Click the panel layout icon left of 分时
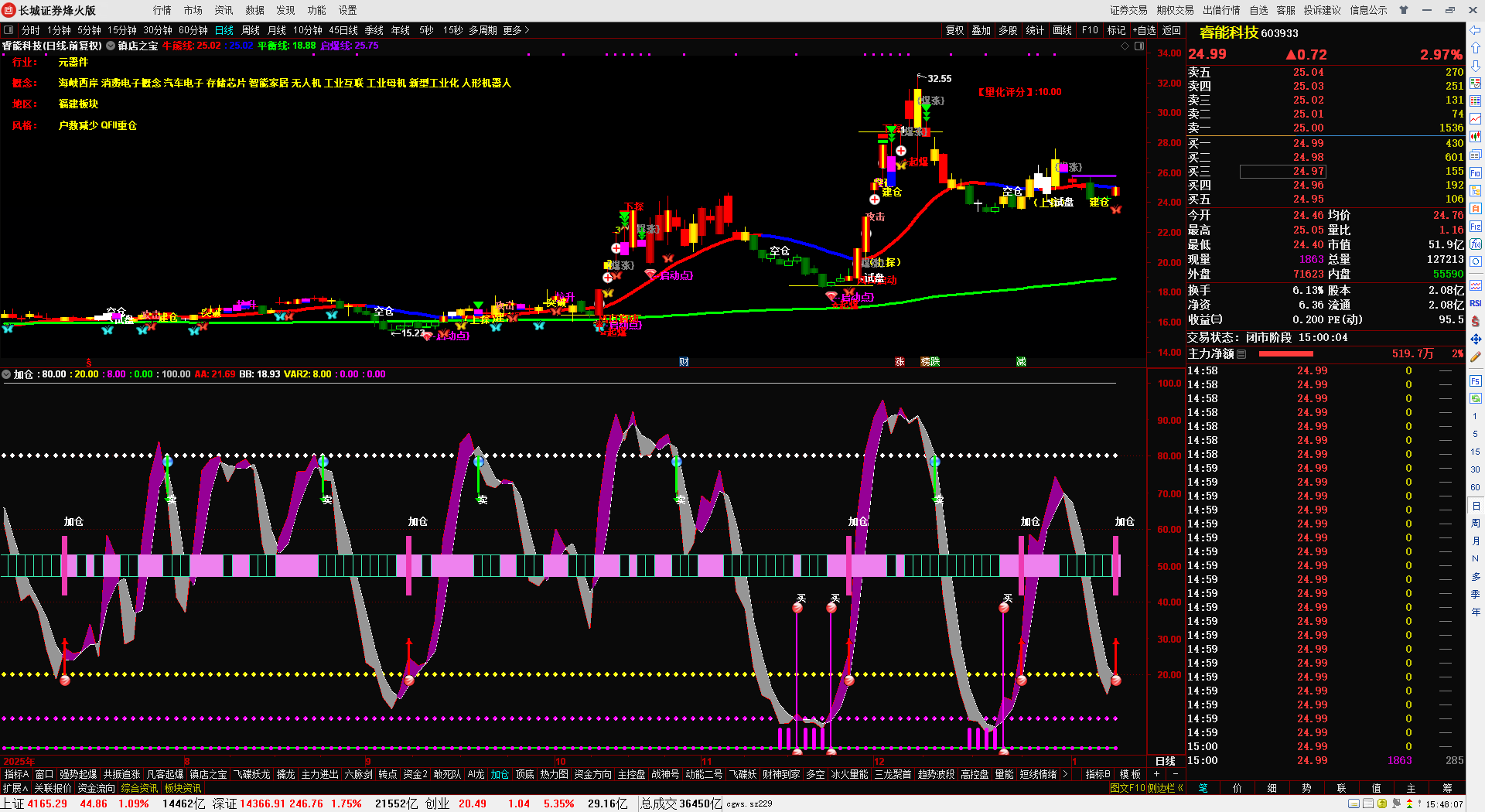The image size is (1485, 812). [x=9, y=30]
